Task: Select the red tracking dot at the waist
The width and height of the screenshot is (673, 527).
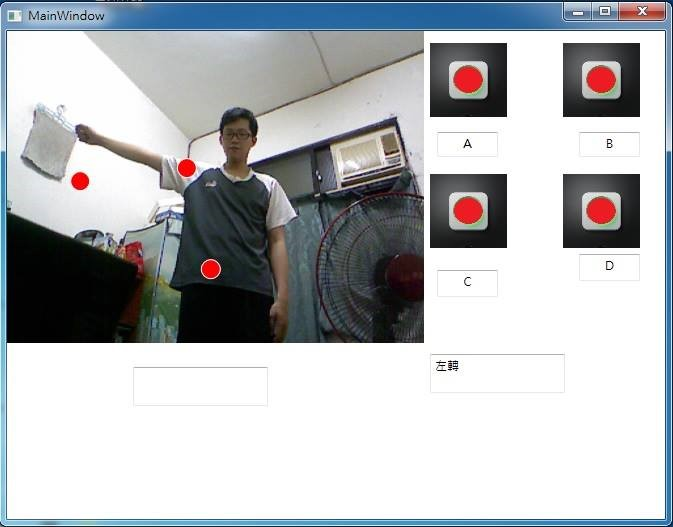Action: pyautogui.click(x=210, y=269)
